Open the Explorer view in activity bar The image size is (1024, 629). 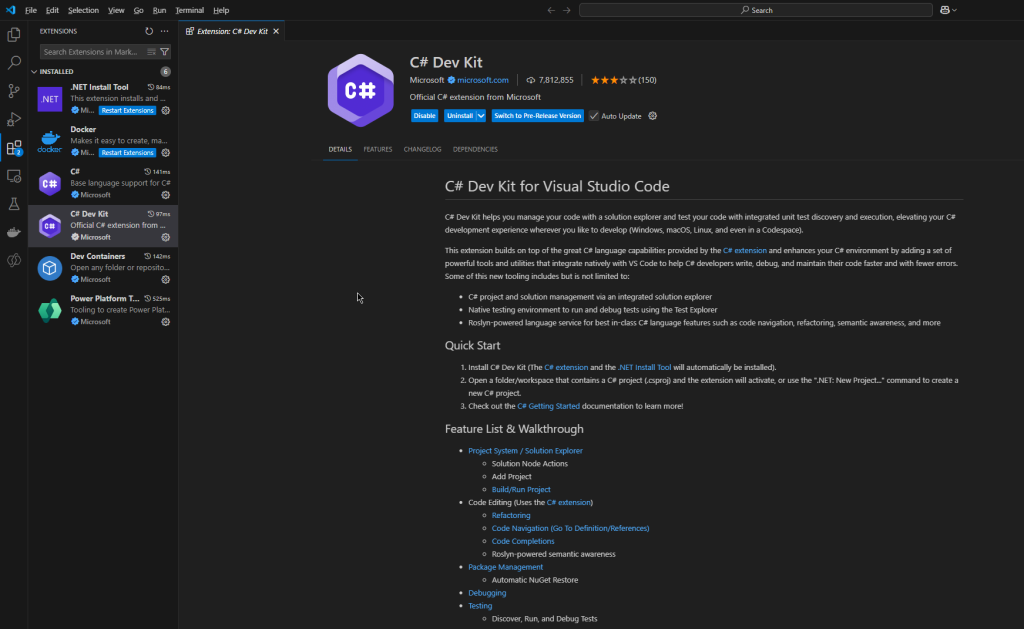pos(14,35)
